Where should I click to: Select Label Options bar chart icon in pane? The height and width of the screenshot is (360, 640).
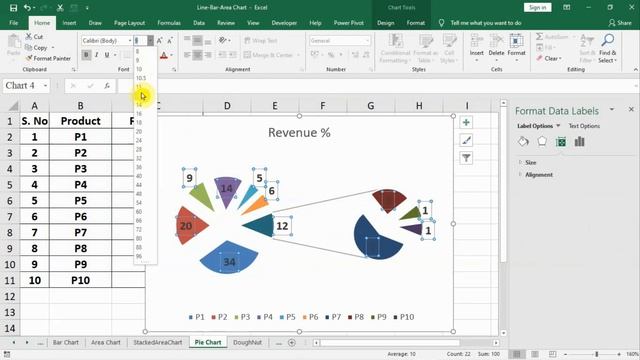coord(580,142)
